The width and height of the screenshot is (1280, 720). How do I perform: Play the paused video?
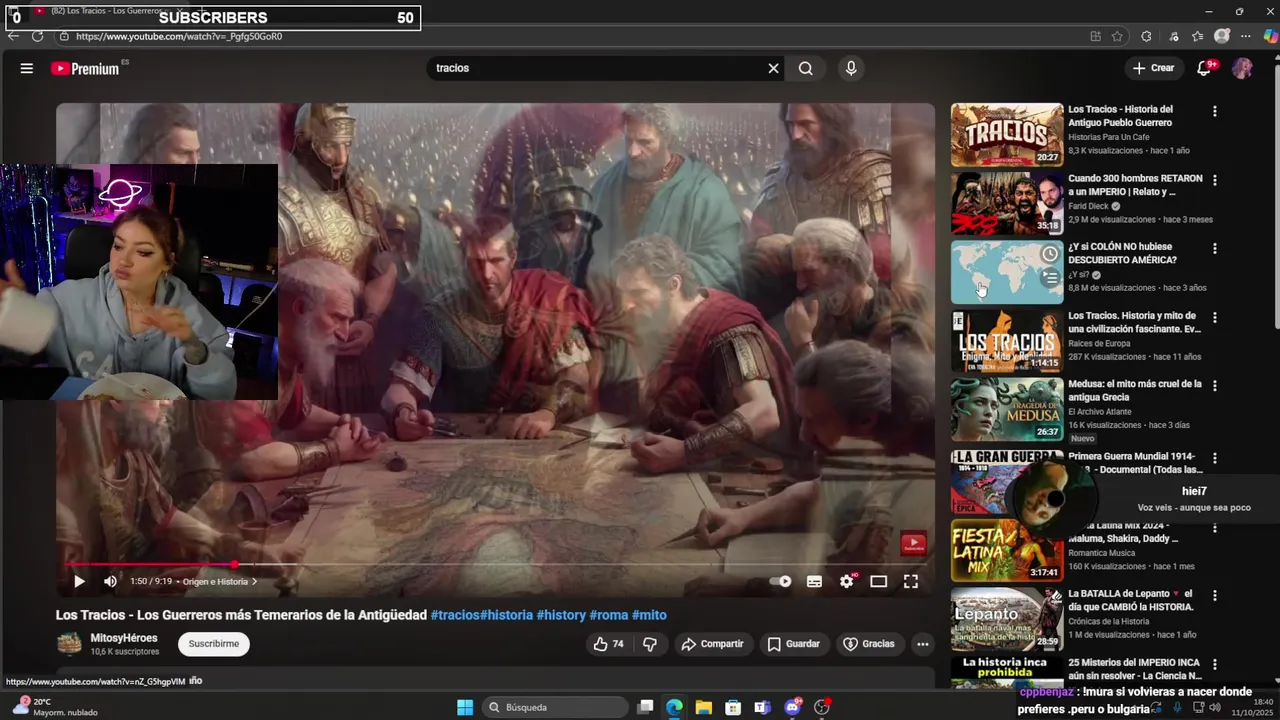pyautogui.click(x=79, y=581)
